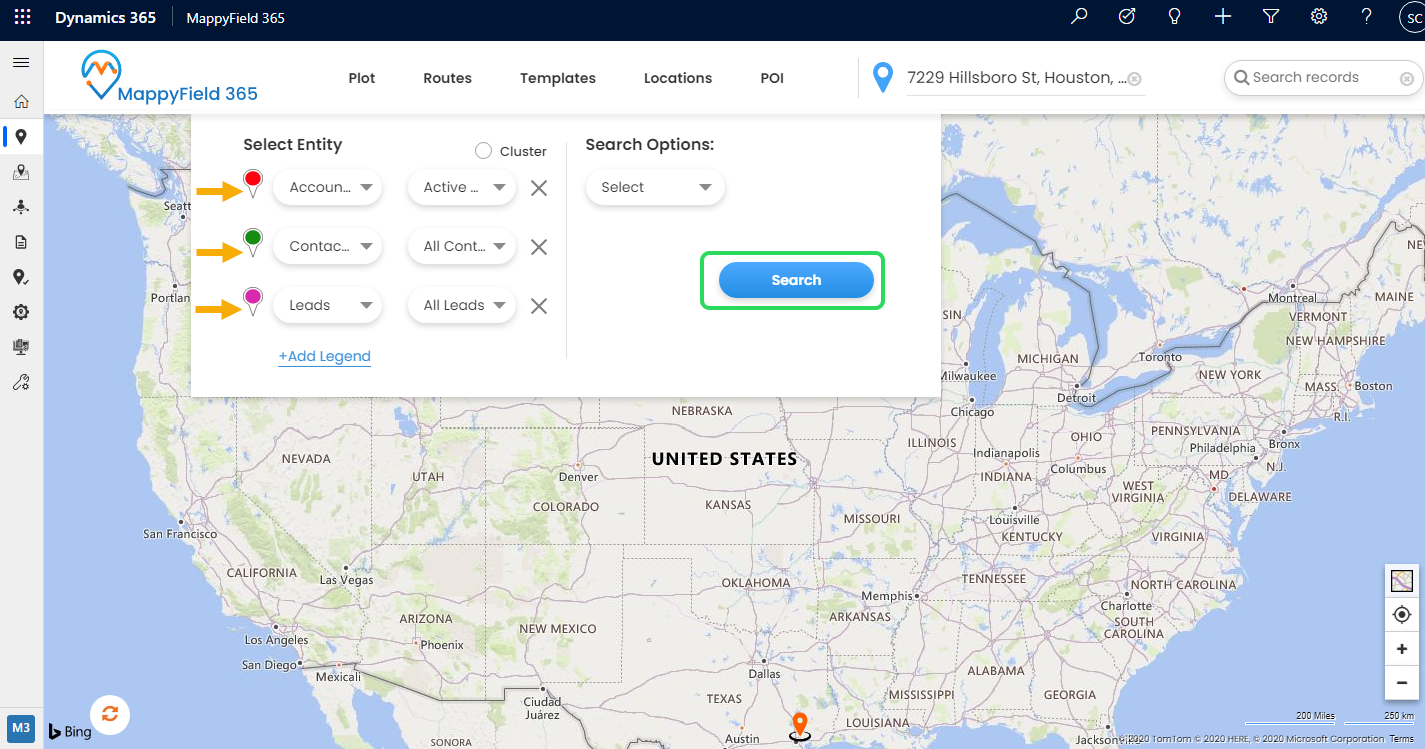Select the map pin icon in sidebar

[21, 137]
